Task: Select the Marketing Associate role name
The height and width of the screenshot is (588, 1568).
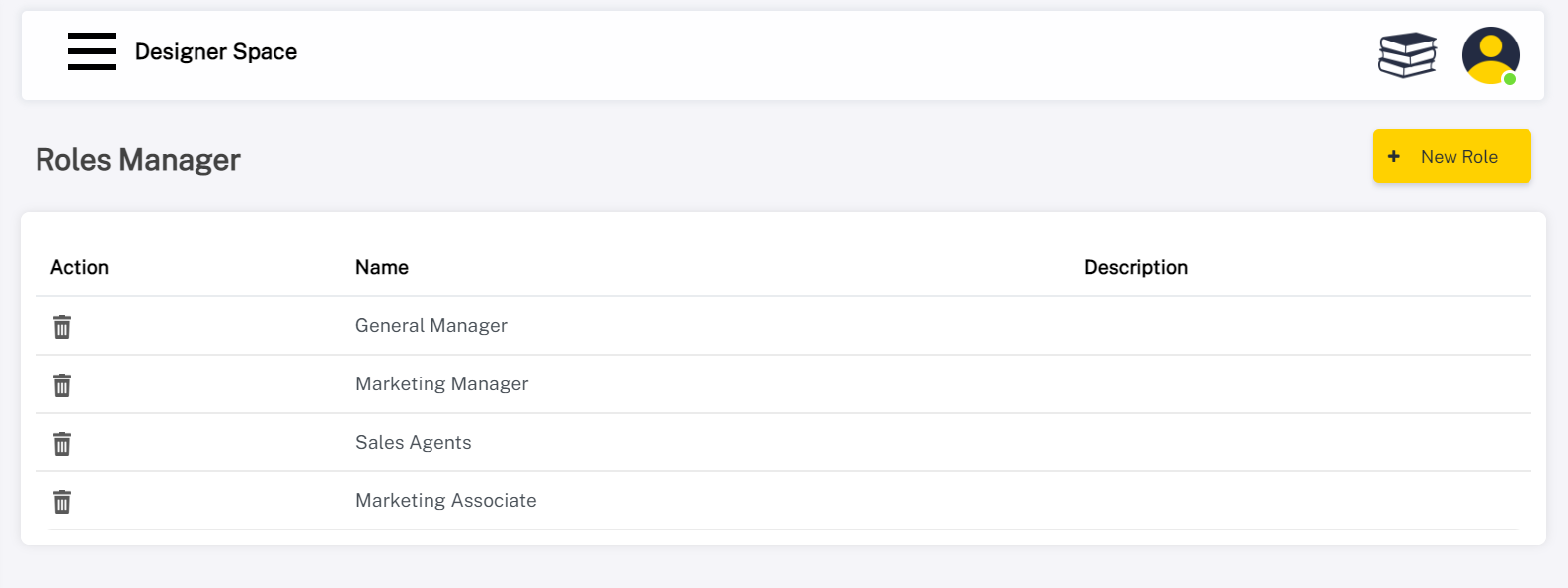Action: coord(445,501)
